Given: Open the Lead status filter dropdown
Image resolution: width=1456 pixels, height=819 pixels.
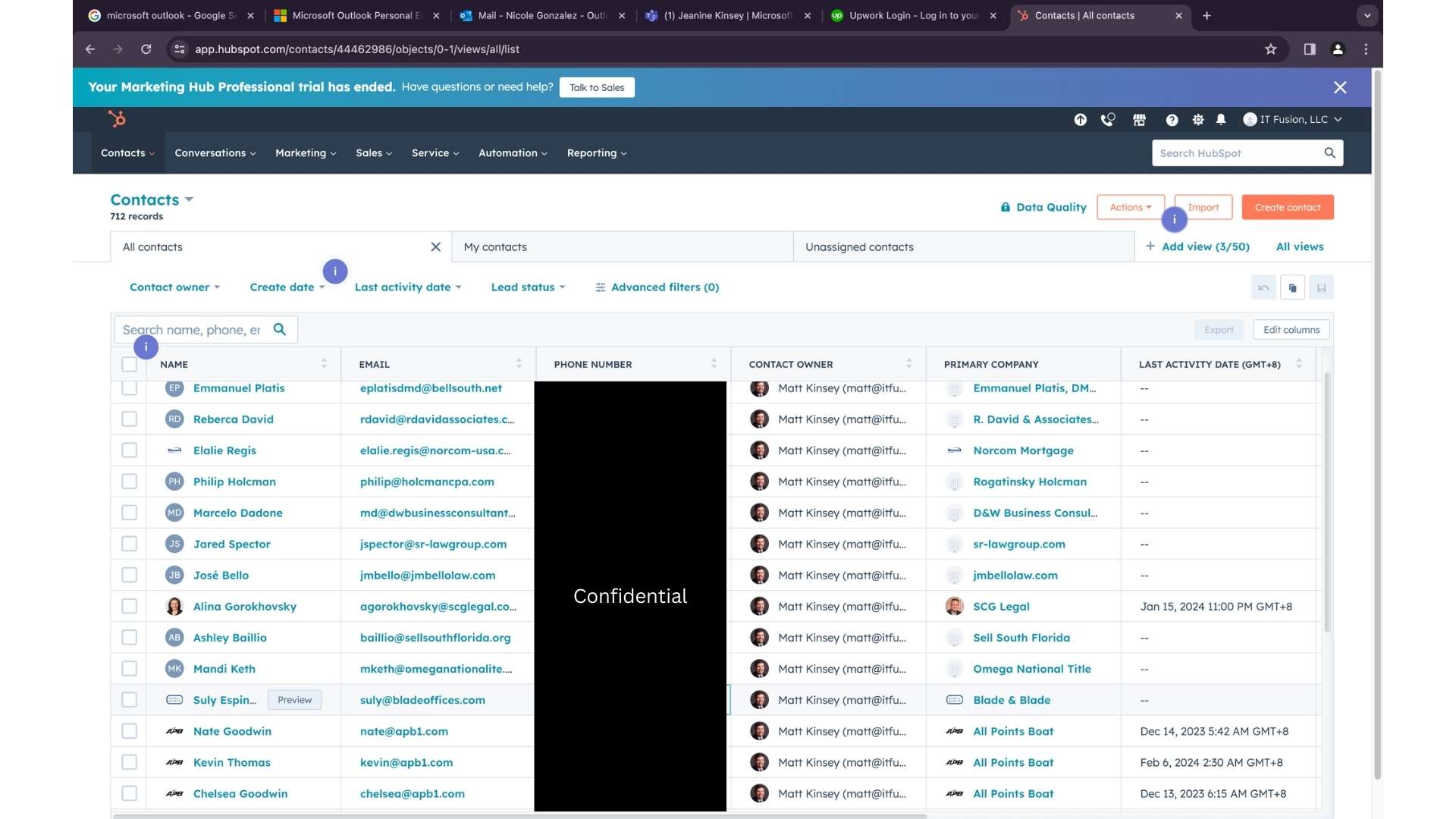Looking at the screenshot, I should [528, 287].
